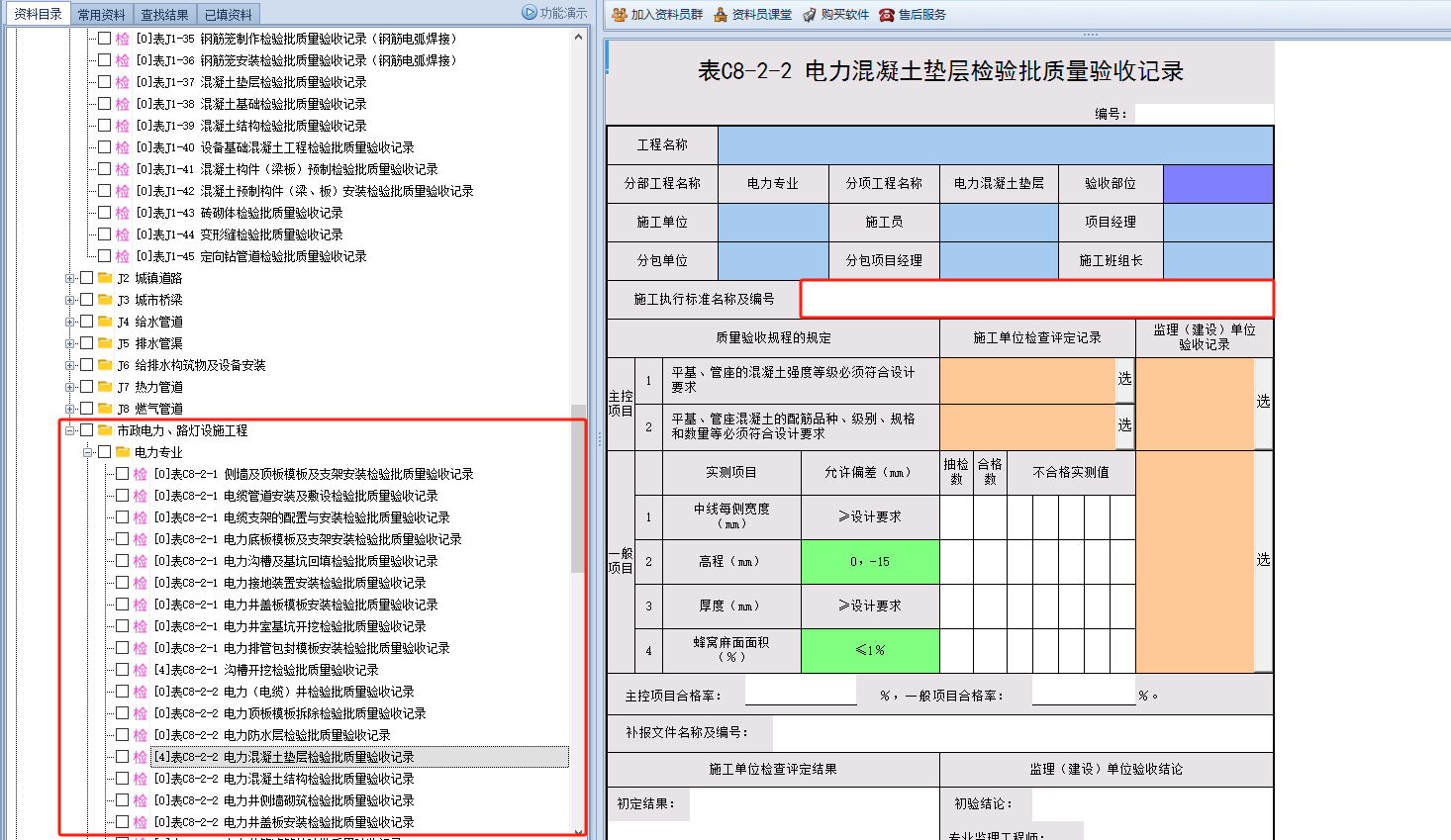Click 选 button for 主控项目 item 2
Screen dimensions: 1451x840
pos(1124,424)
